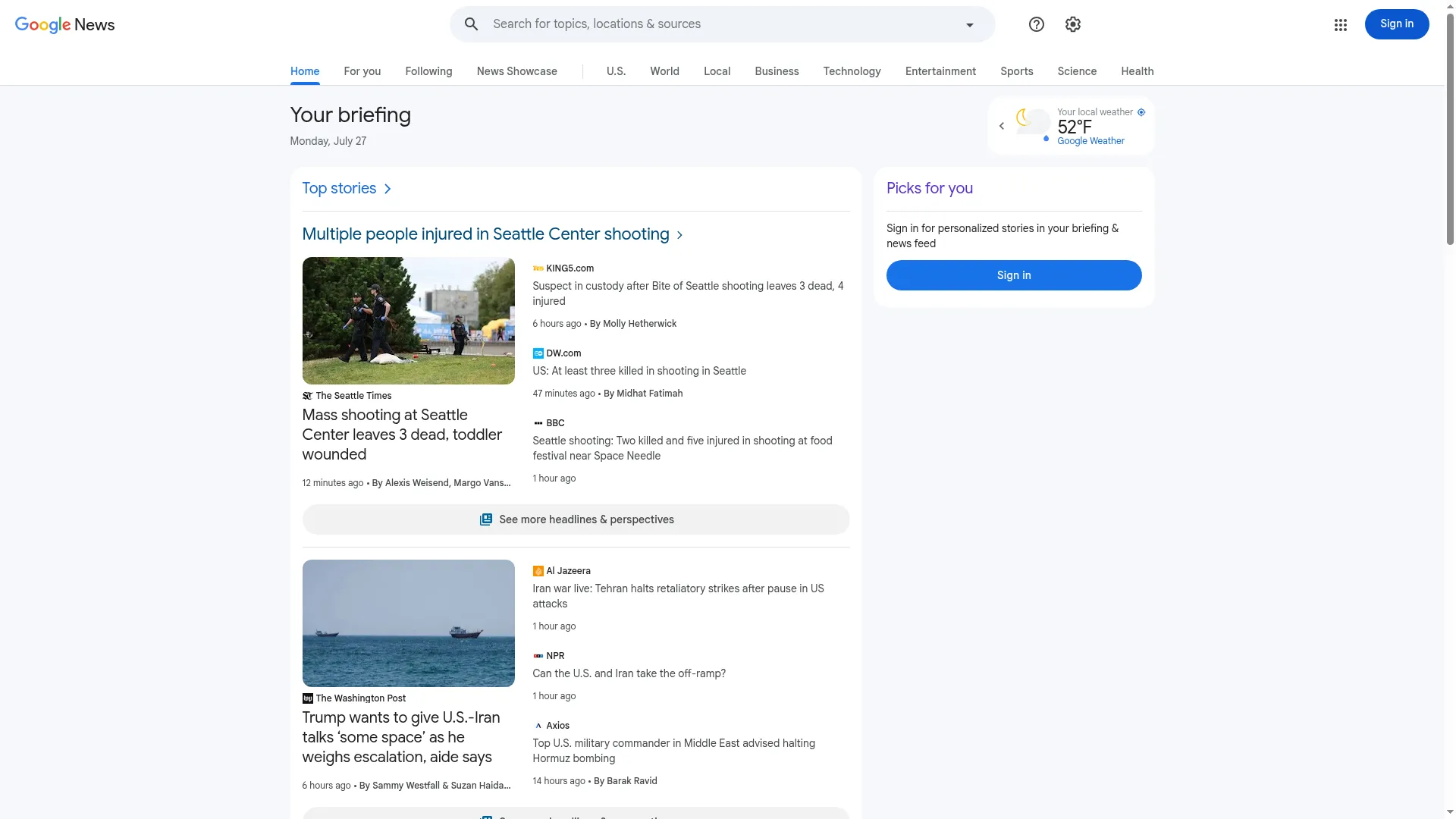
Task: Click the Monday, July 27 date
Action: click(328, 141)
